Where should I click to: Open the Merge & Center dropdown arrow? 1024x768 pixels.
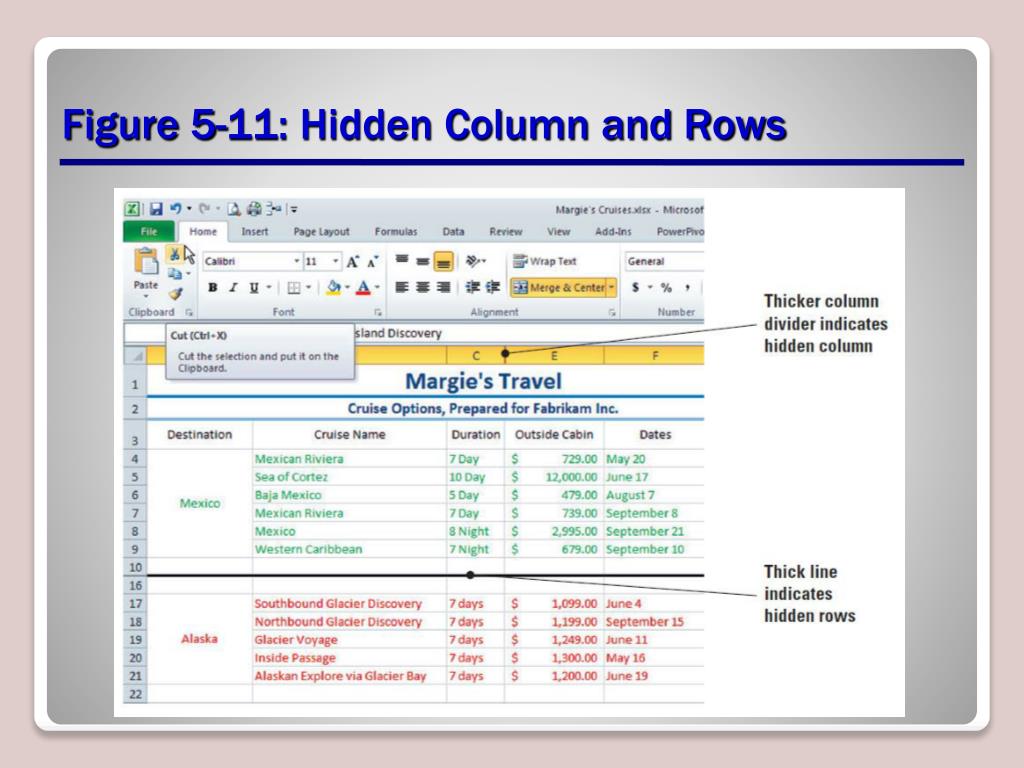[x=612, y=287]
